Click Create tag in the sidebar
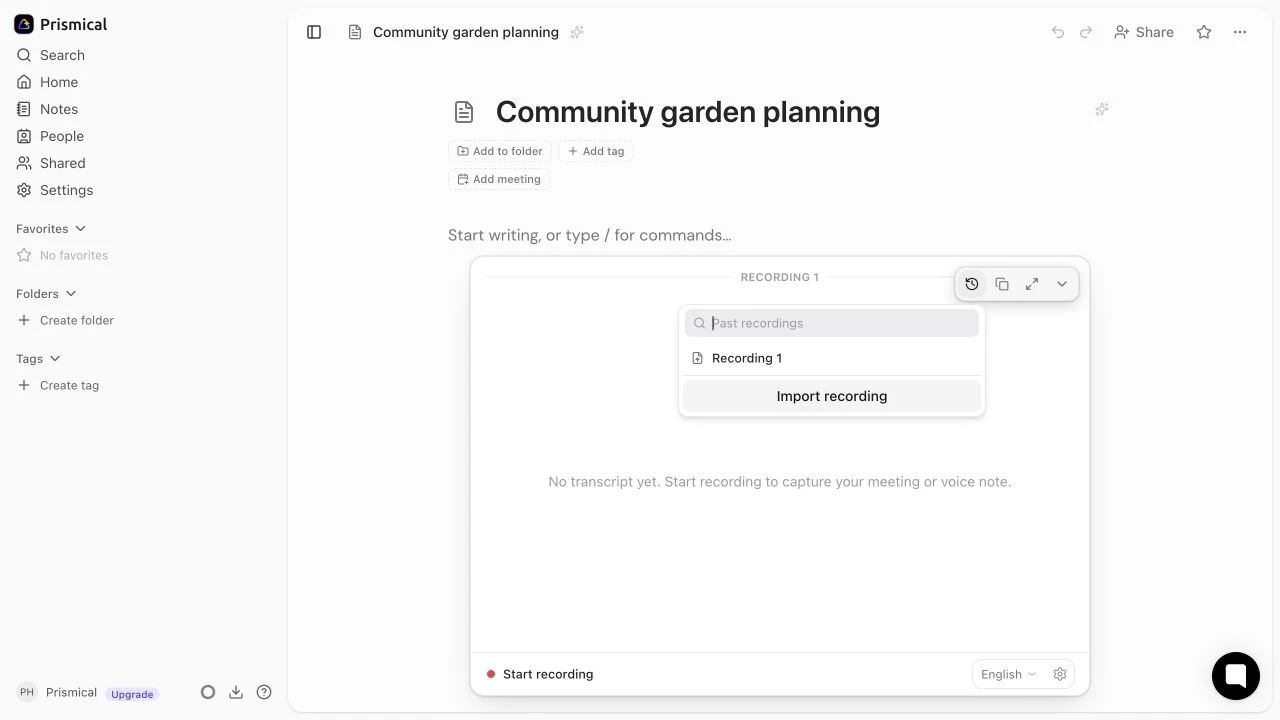Screen dimensions: 1280x720 click(x=58, y=385)
